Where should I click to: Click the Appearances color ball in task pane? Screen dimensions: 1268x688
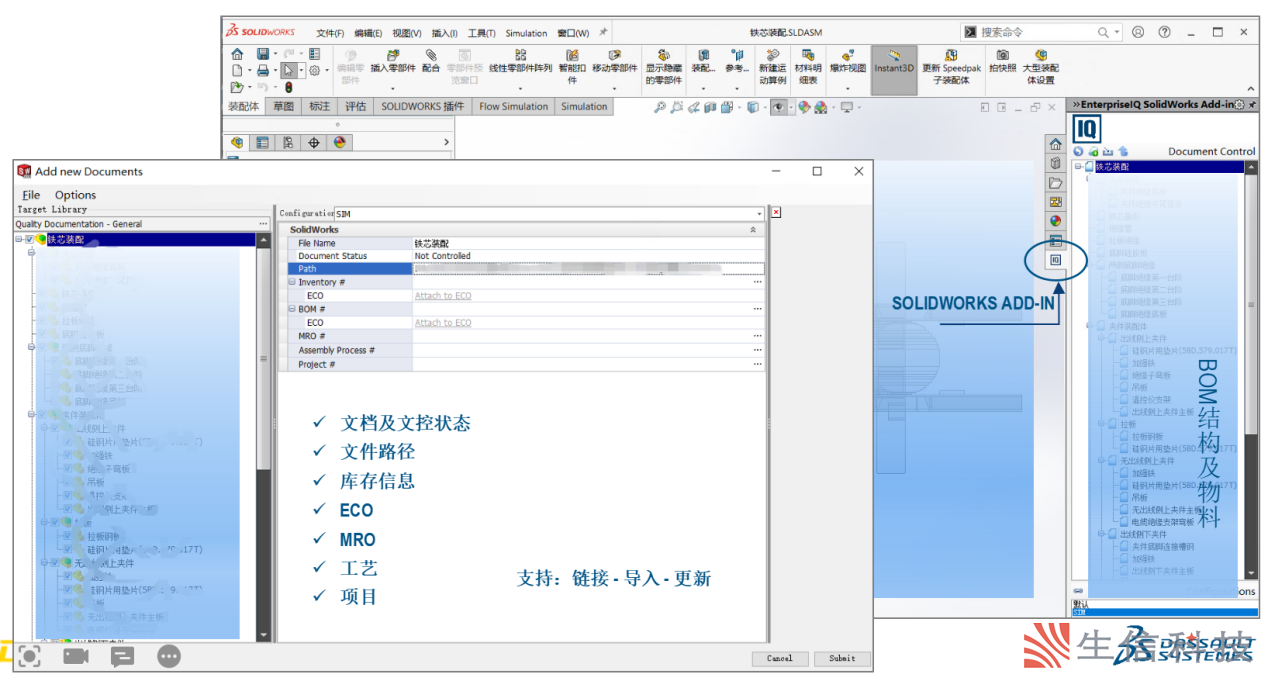(1055, 221)
